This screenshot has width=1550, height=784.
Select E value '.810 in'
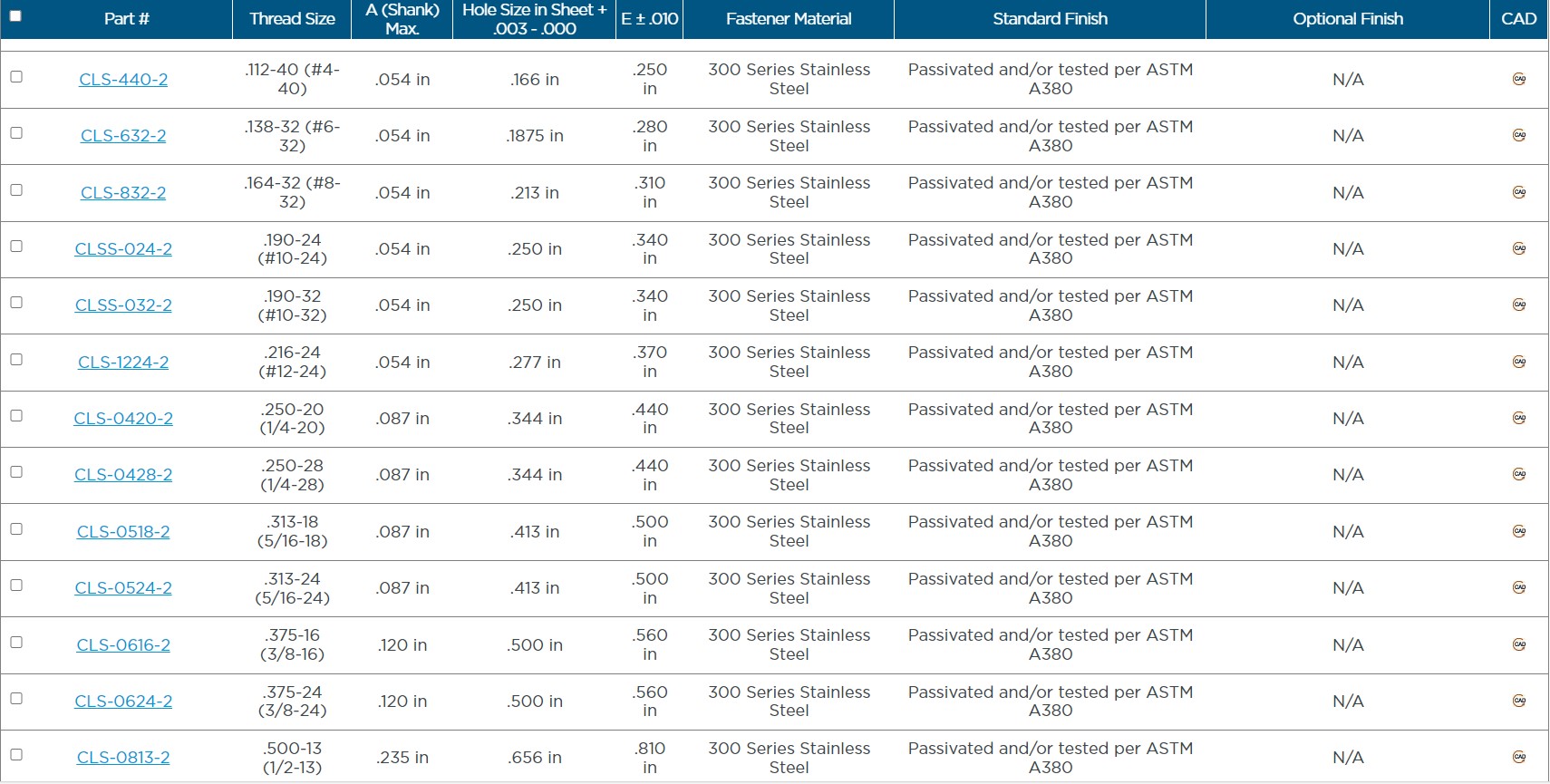click(x=650, y=758)
